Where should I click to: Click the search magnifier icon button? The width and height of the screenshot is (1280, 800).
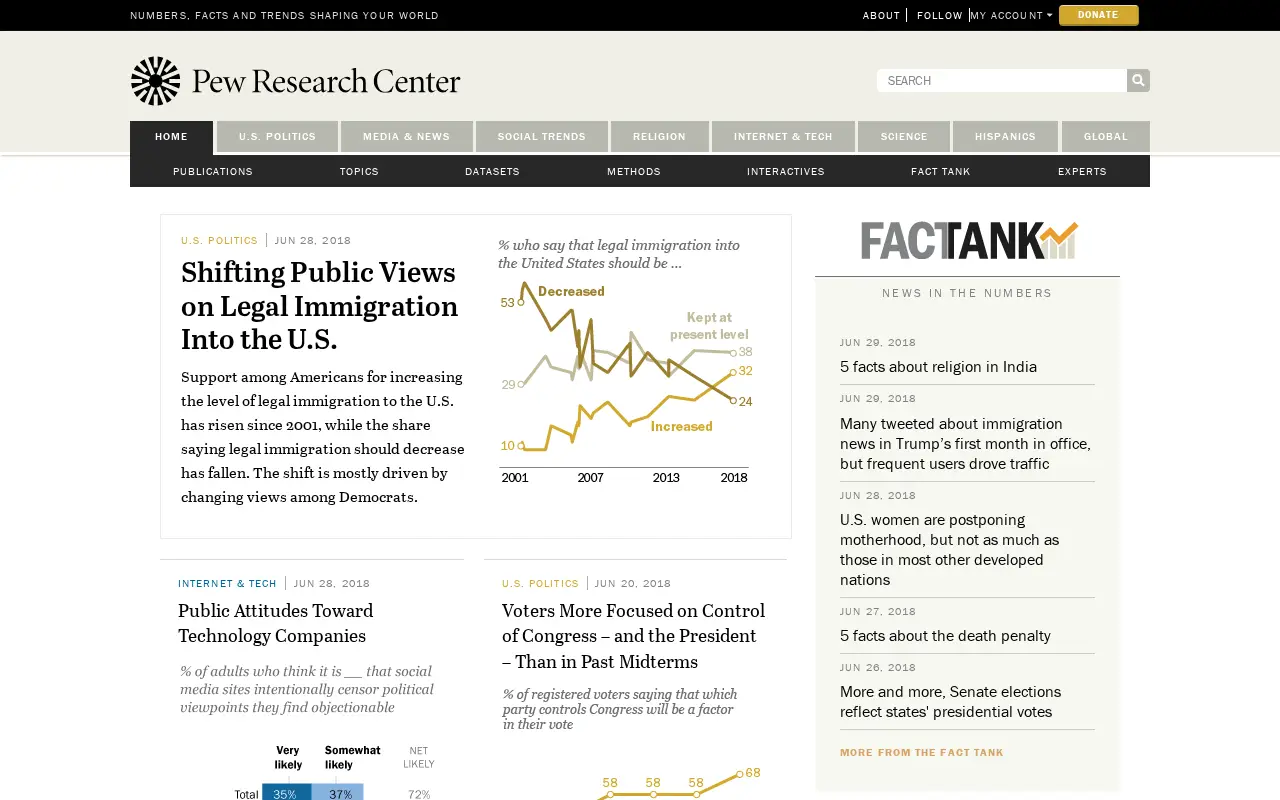point(1138,80)
